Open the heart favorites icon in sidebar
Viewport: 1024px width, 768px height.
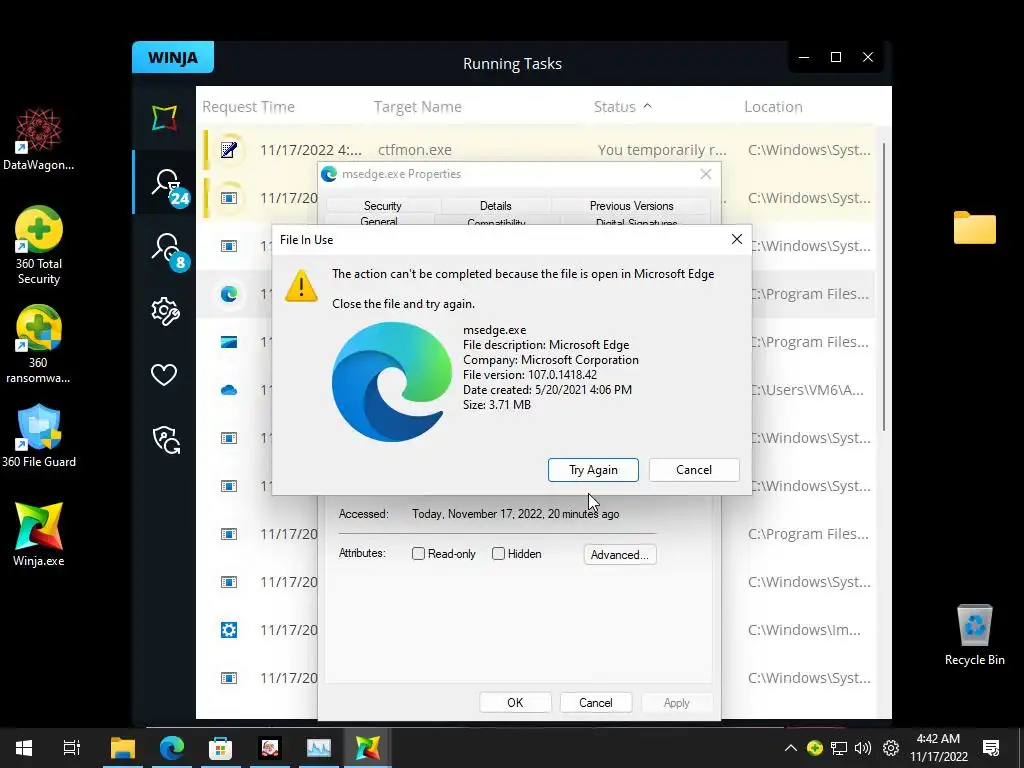pyautogui.click(x=164, y=375)
